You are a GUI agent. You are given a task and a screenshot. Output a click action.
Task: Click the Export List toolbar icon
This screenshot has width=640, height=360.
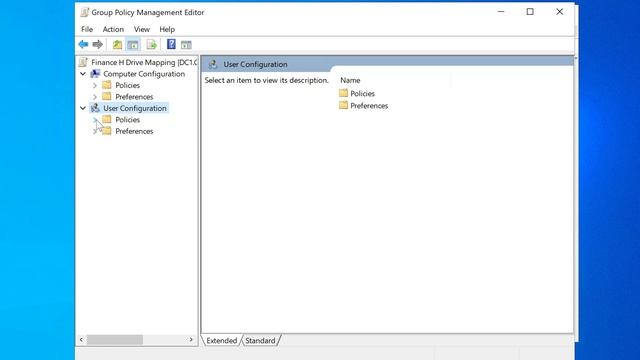pyautogui.click(x=151, y=44)
